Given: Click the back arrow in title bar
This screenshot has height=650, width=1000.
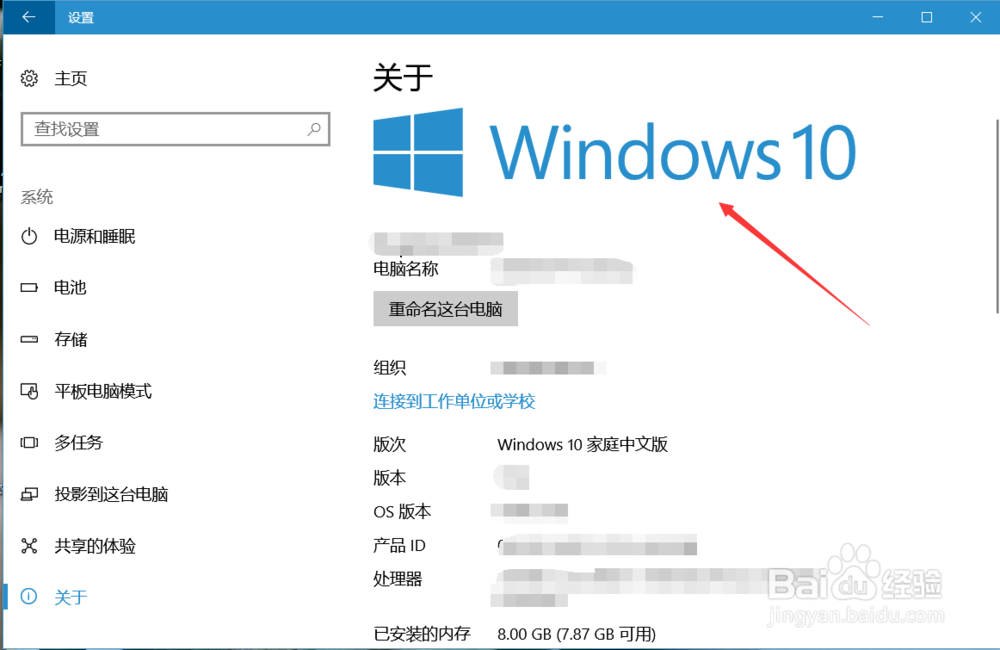Looking at the screenshot, I should [29, 17].
